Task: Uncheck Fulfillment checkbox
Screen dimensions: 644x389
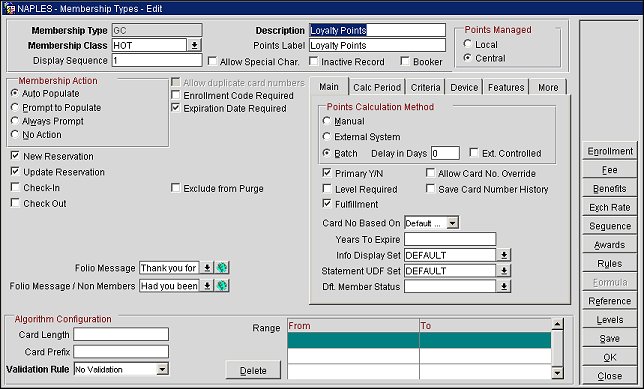Action: [x=327, y=204]
